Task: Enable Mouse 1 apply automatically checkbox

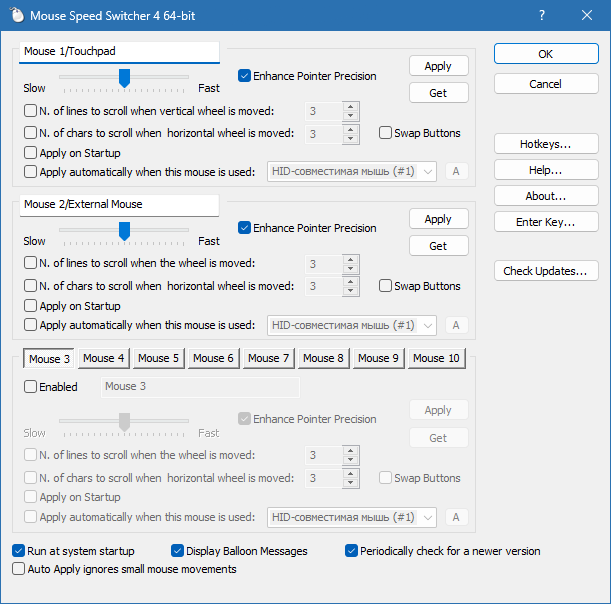Action: [x=30, y=172]
